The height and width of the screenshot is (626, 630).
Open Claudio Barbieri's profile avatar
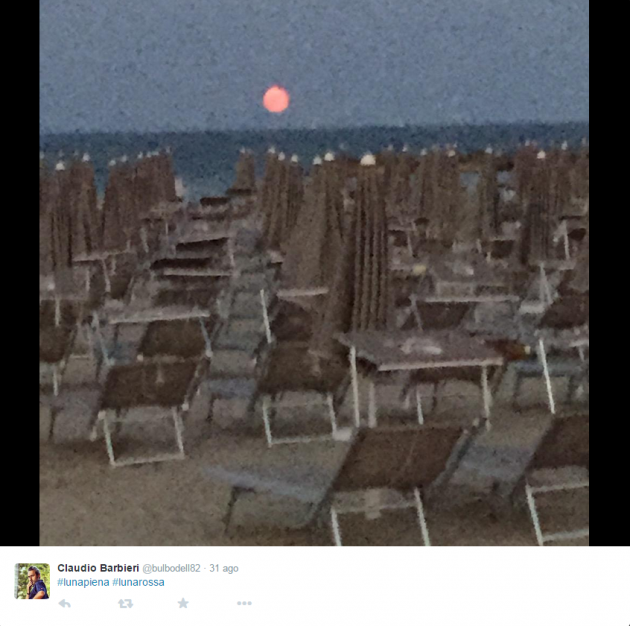pyautogui.click(x=32, y=581)
